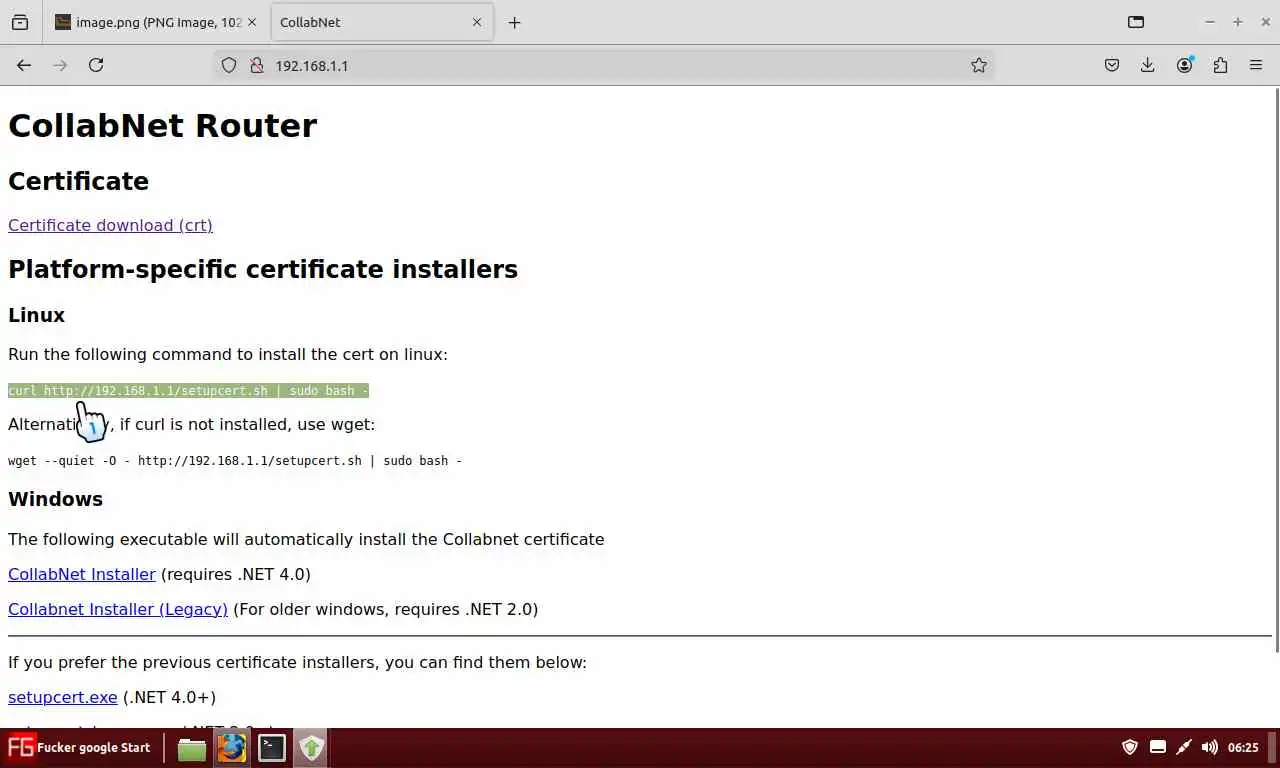Viewport: 1280px width, 768px height.
Task: Close the image.png tab
Action: point(251,22)
